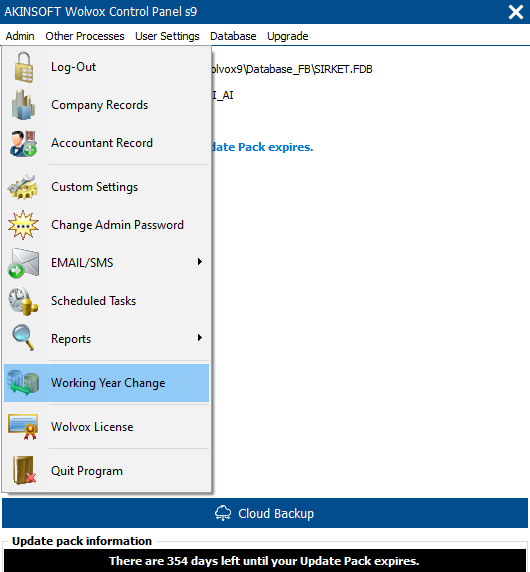Click the padlock Log-Out icon
This screenshot has height=572, width=530.
click(x=24, y=67)
